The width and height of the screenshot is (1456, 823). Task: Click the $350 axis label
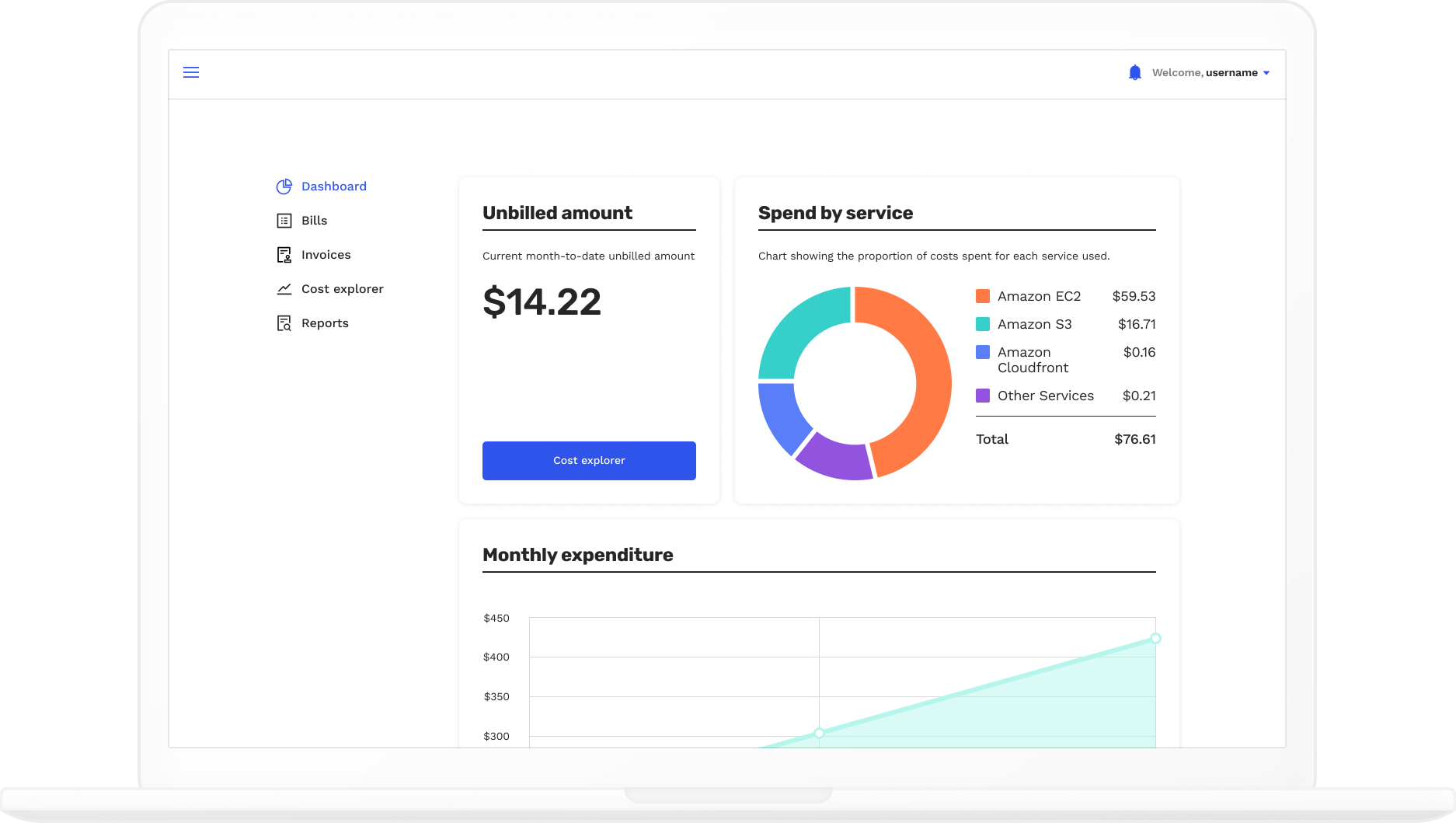496,697
